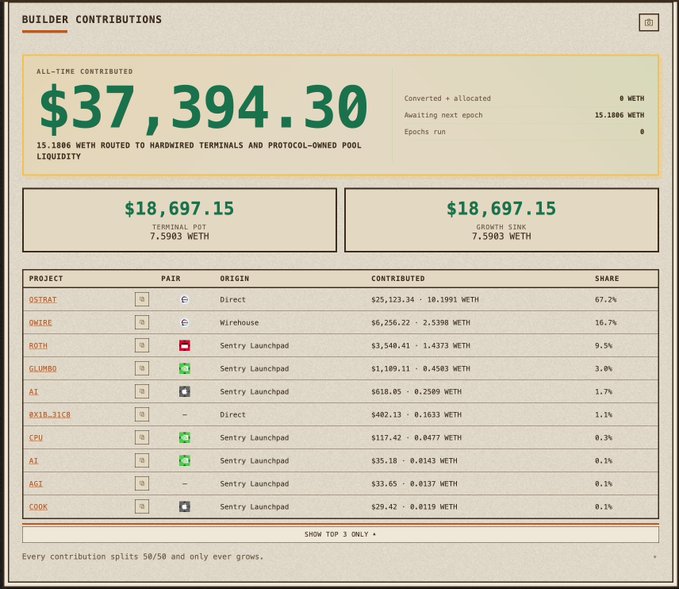The image size is (679, 589).
Task: Open the CPU project link
Action: point(36,437)
